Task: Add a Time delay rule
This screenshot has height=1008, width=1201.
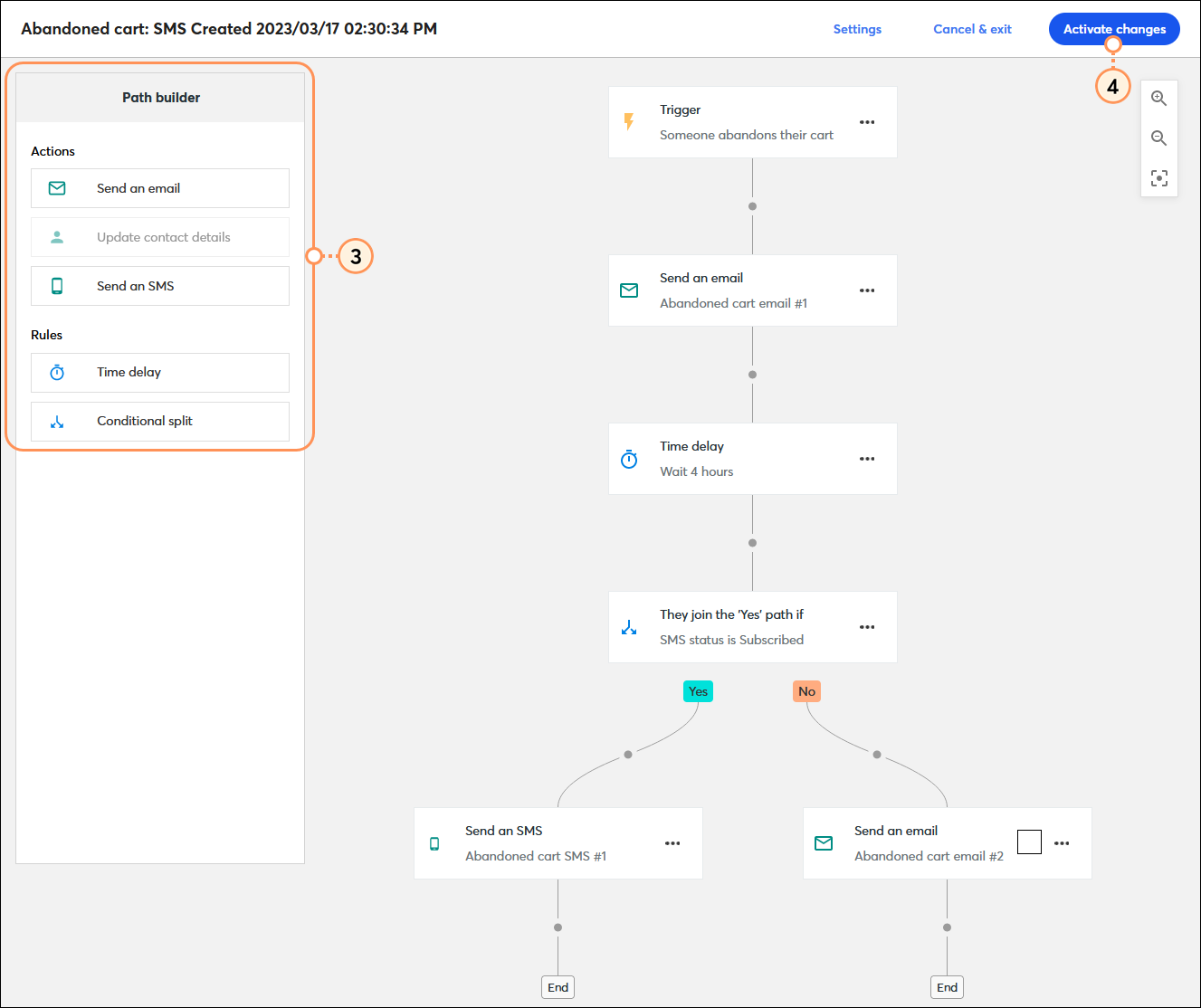Action: (x=160, y=373)
